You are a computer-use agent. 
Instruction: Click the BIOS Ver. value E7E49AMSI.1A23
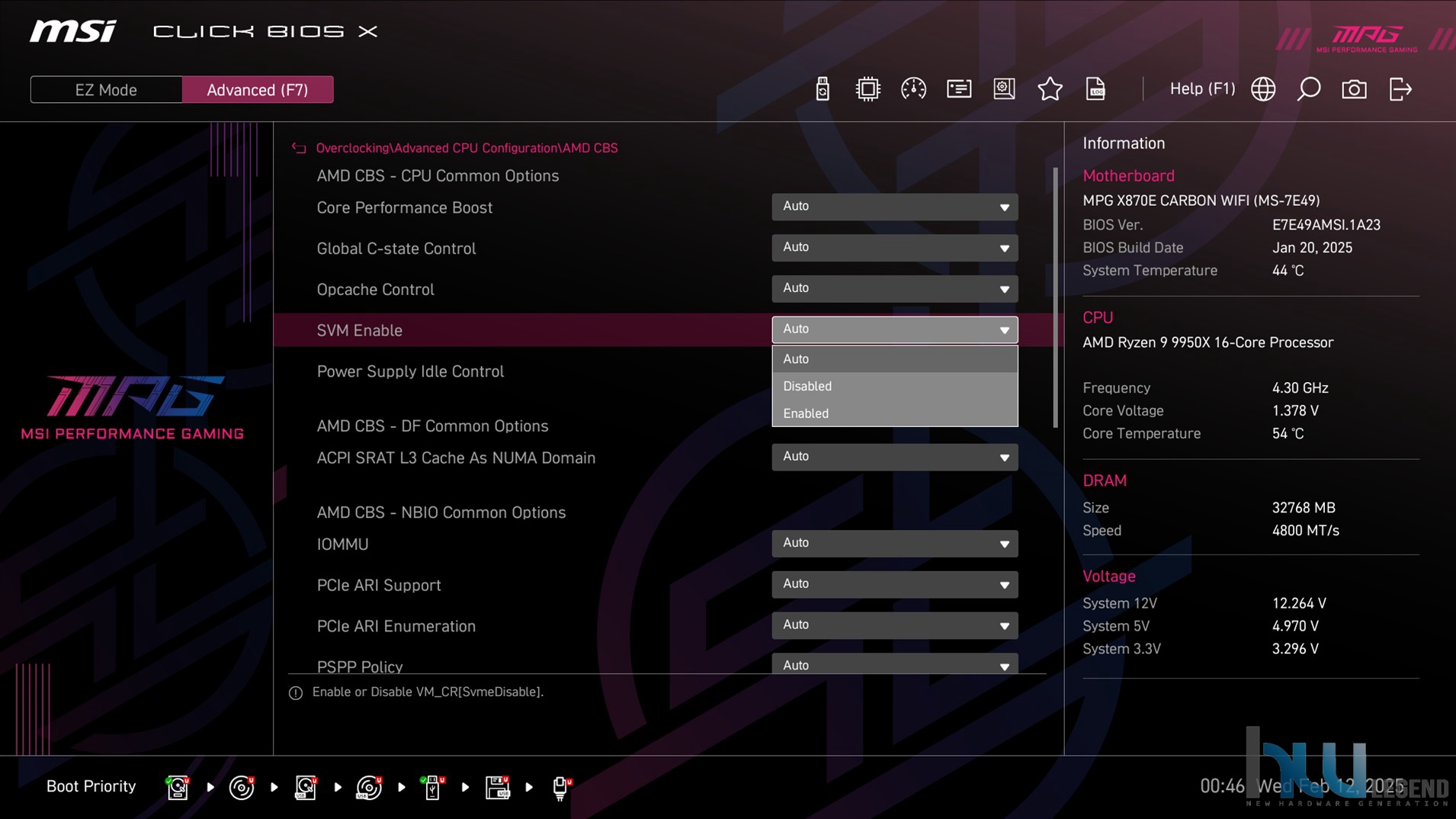coord(1326,225)
